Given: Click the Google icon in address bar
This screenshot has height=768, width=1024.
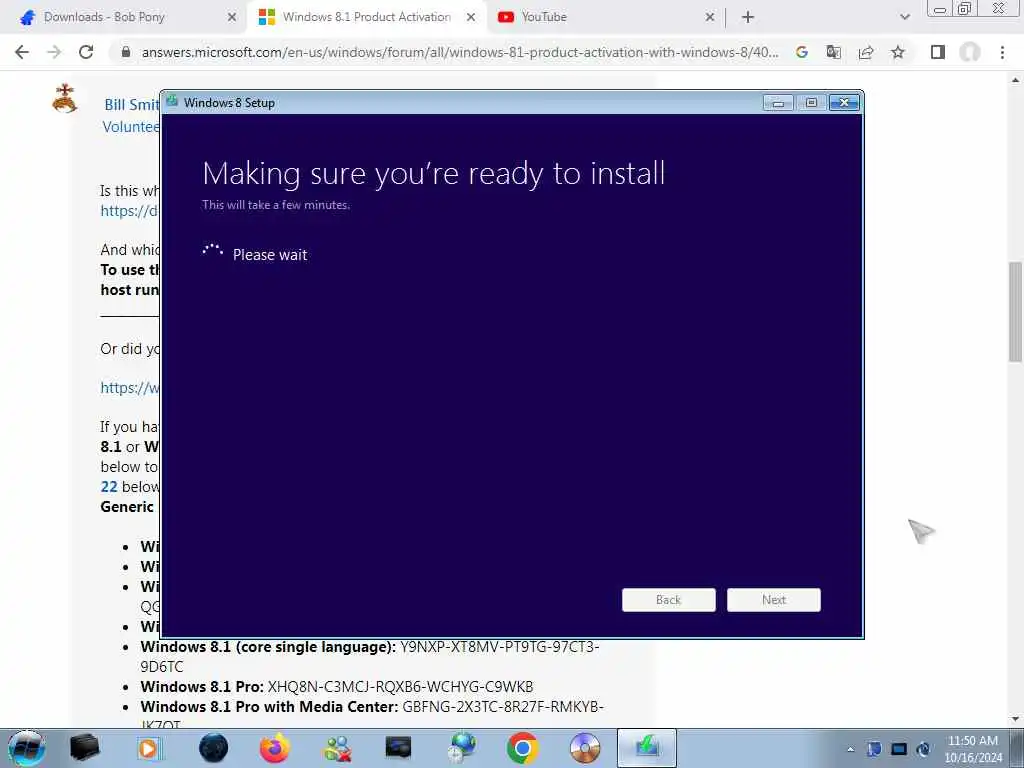Looking at the screenshot, I should pyautogui.click(x=802, y=52).
